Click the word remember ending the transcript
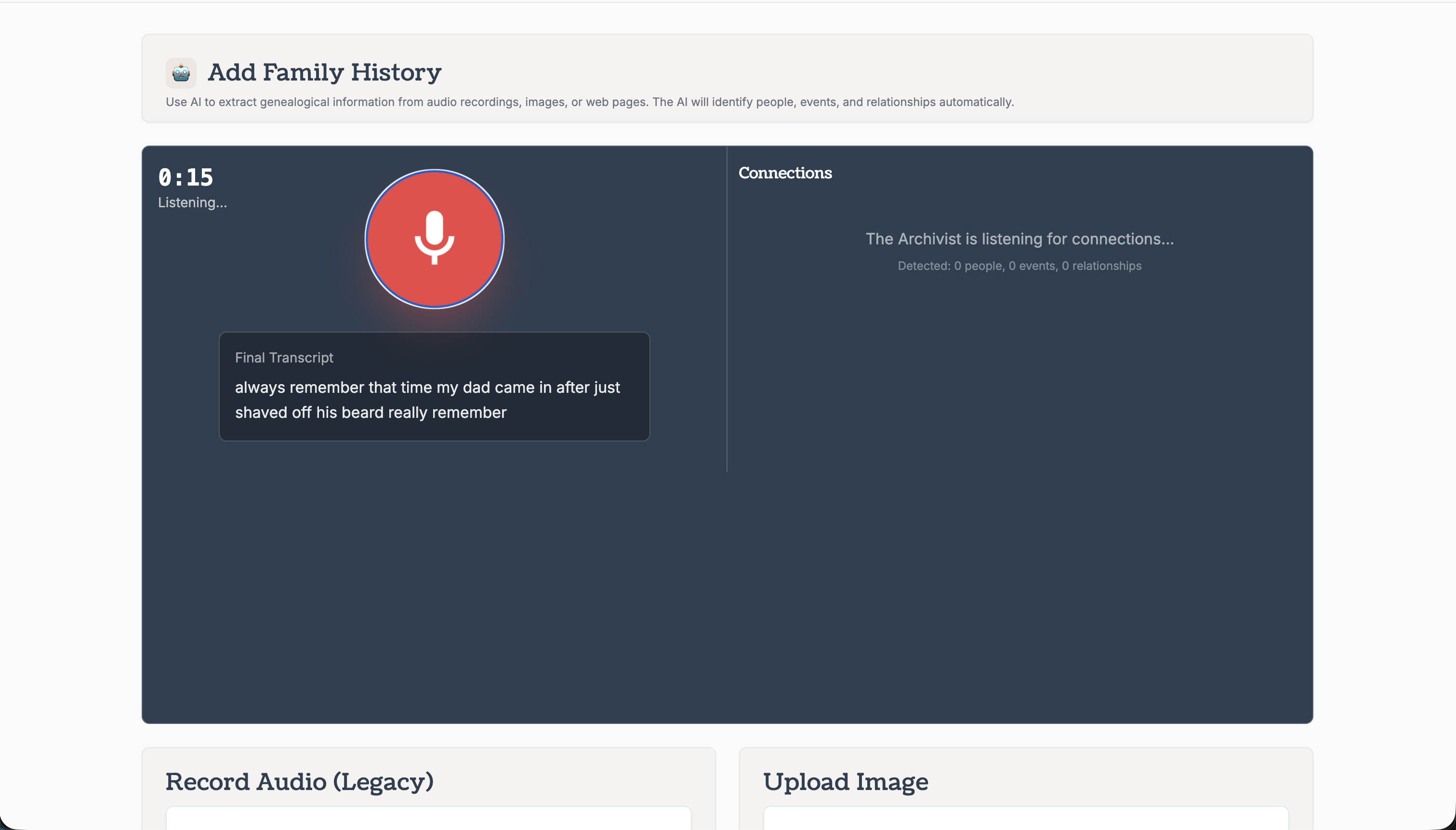Image resolution: width=1456 pixels, height=830 pixels. click(469, 413)
